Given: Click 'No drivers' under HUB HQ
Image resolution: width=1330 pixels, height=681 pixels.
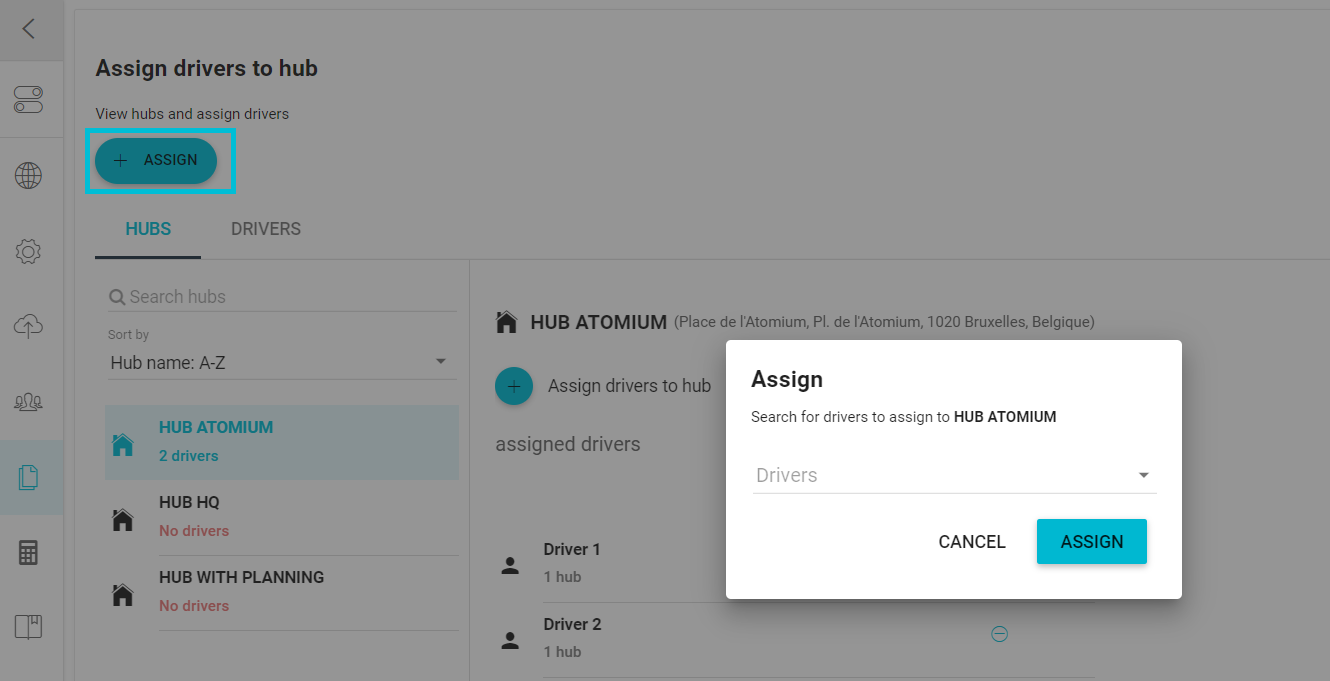Looking at the screenshot, I should [x=194, y=531].
